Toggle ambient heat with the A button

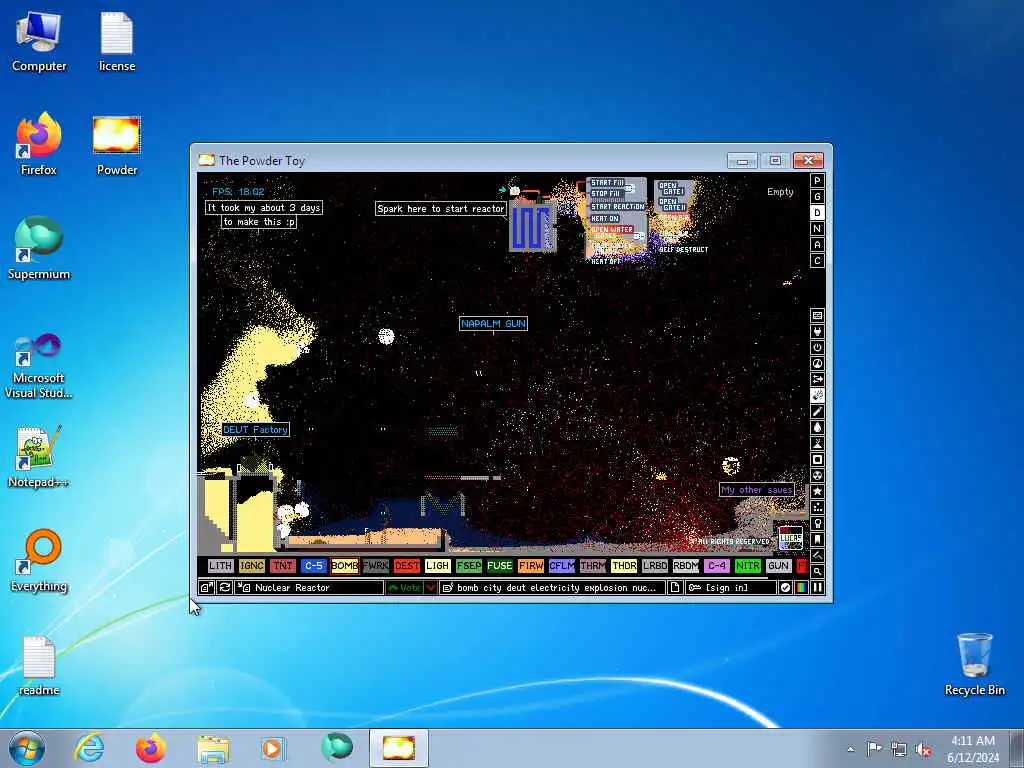pyautogui.click(x=817, y=245)
